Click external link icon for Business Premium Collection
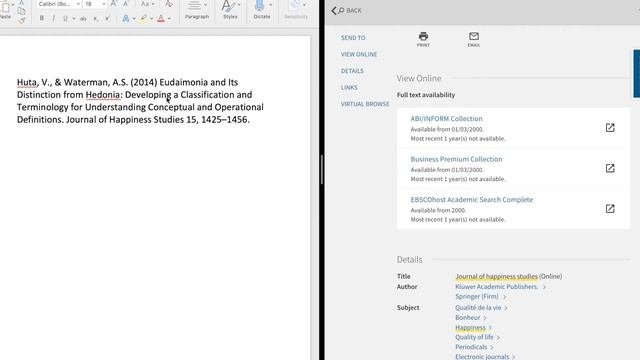 610,168
